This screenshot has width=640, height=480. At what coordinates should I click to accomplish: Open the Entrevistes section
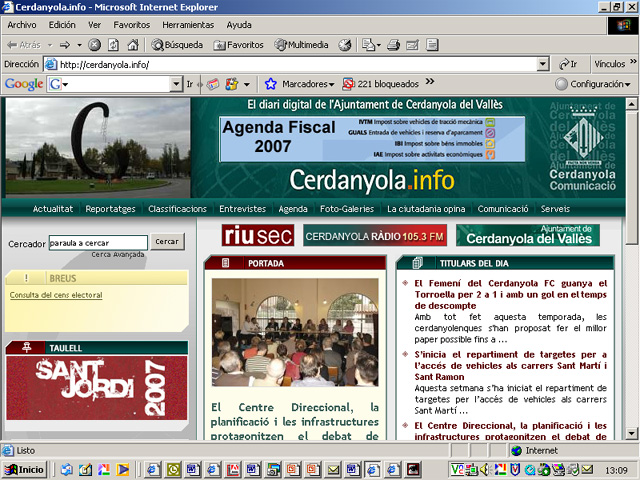point(242,209)
